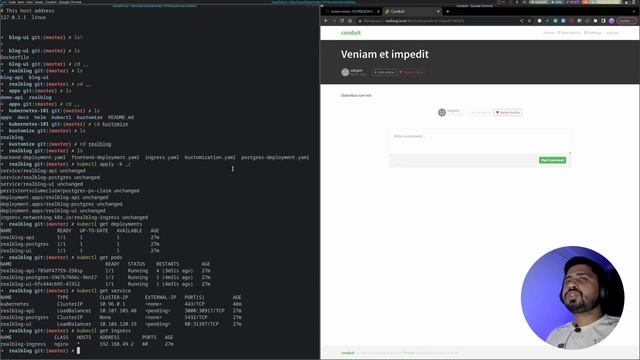Click 'ingress.yaml' in terminal ls output
Viewport: 640px width, 360px height.
[162, 157]
